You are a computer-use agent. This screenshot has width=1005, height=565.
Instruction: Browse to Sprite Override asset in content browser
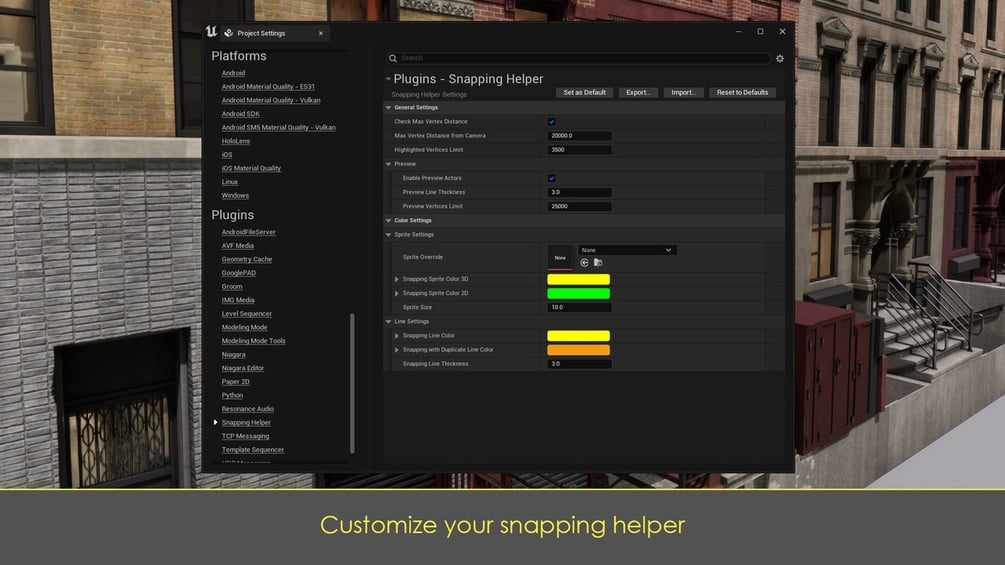pyautogui.click(x=598, y=263)
